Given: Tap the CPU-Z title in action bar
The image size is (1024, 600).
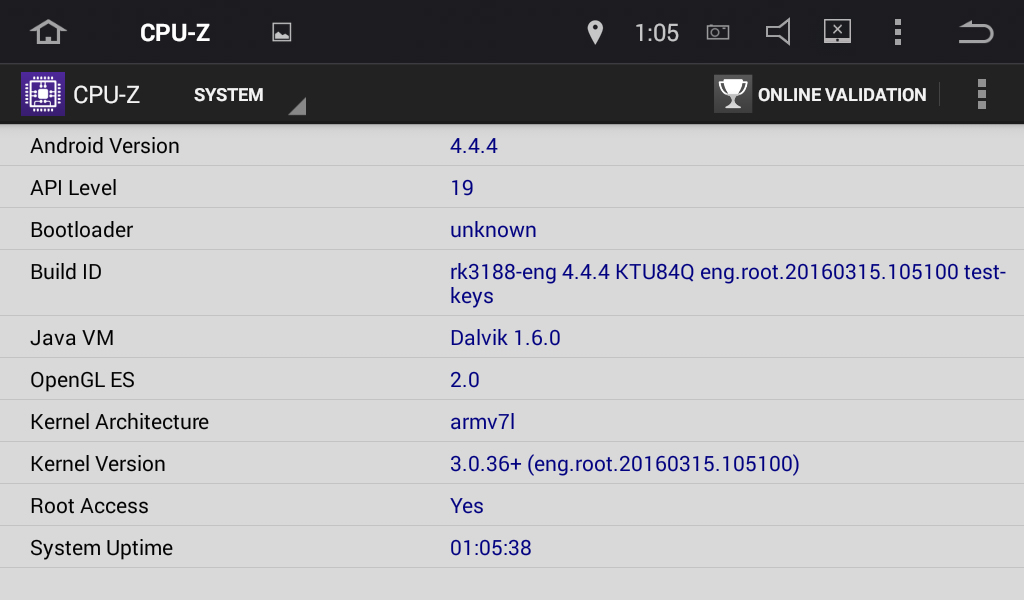Looking at the screenshot, I should pyautogui.click(x=106, y=95).
